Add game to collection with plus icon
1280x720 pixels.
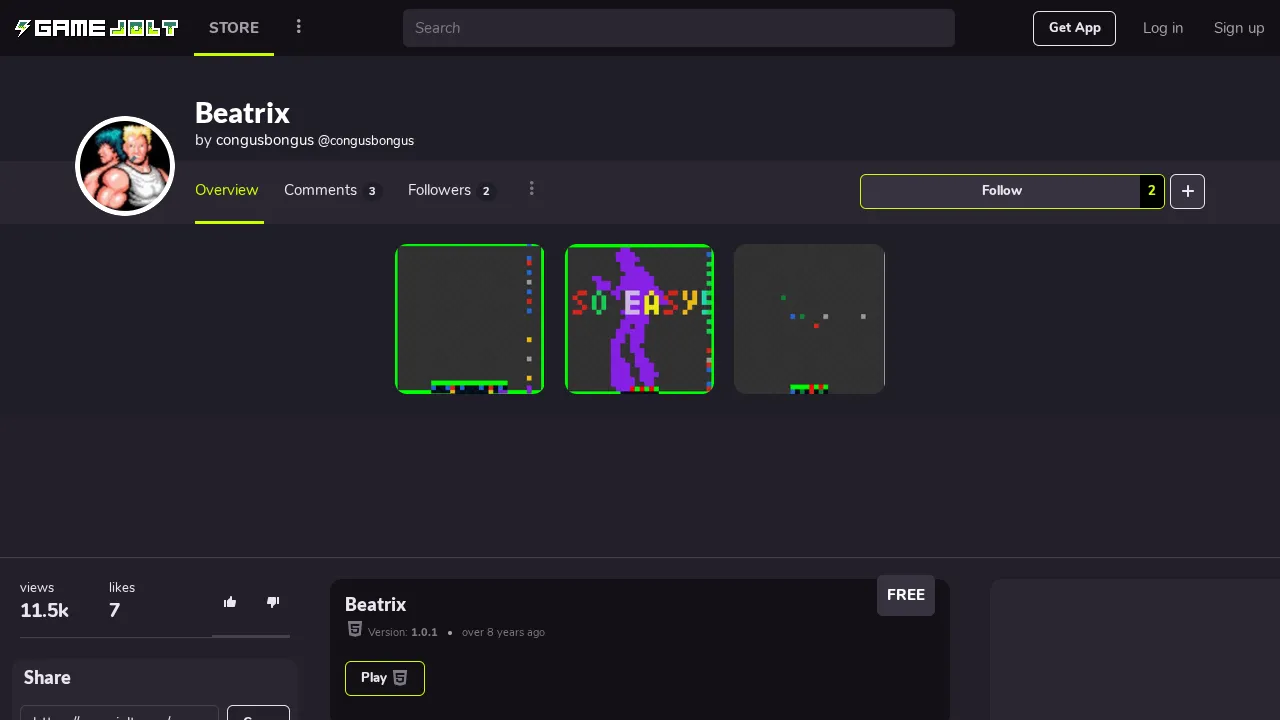(1187, 191)
